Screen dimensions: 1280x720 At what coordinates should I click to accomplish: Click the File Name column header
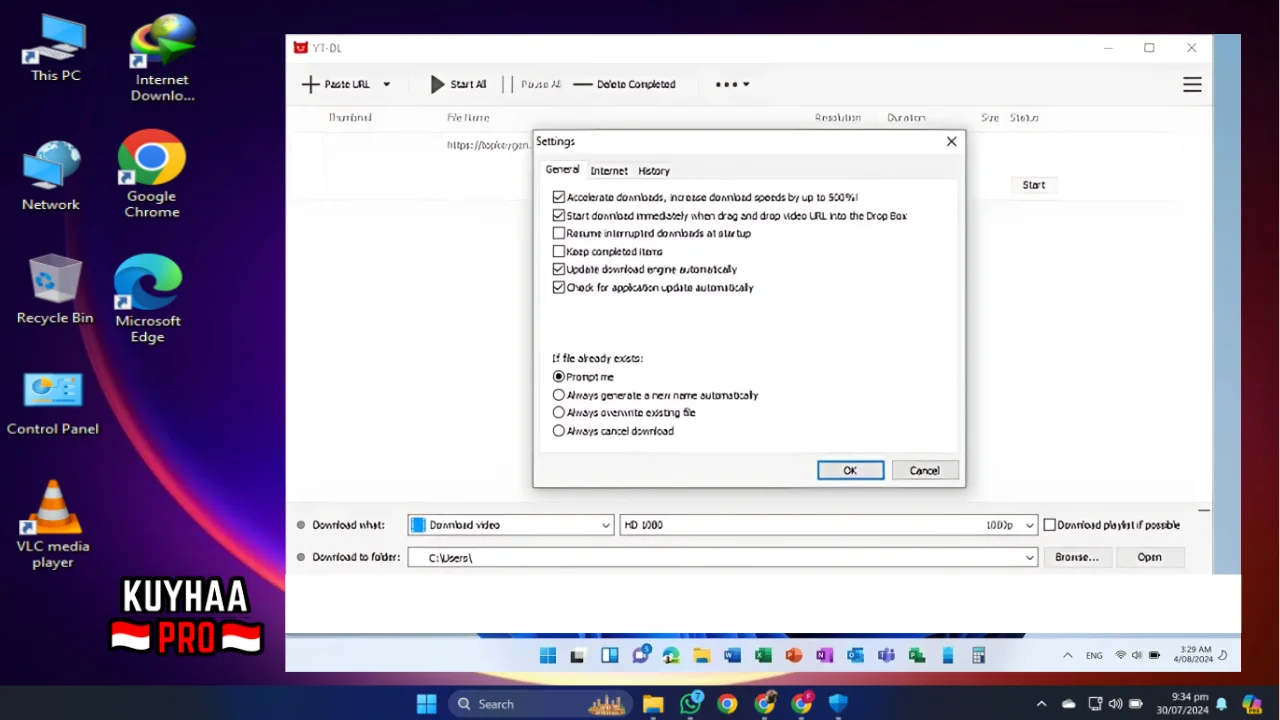tap(468, 118)
